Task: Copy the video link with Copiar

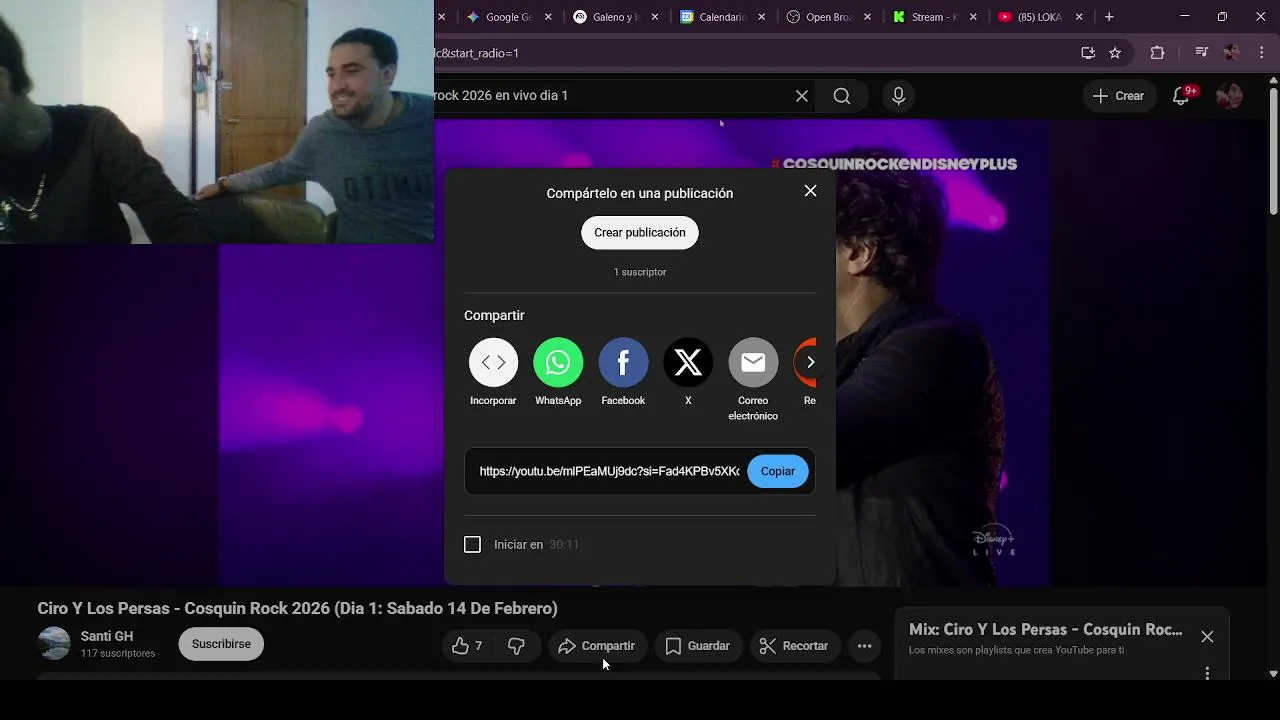Action: pyautogui.click(x=778, y=471)
